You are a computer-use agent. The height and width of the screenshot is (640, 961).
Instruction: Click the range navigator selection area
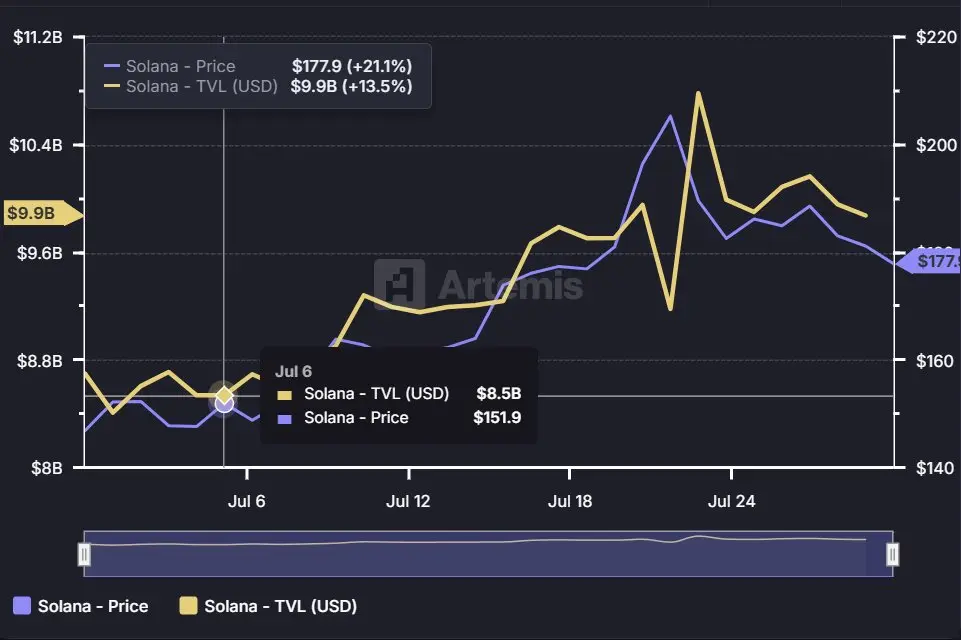[488, 554]
